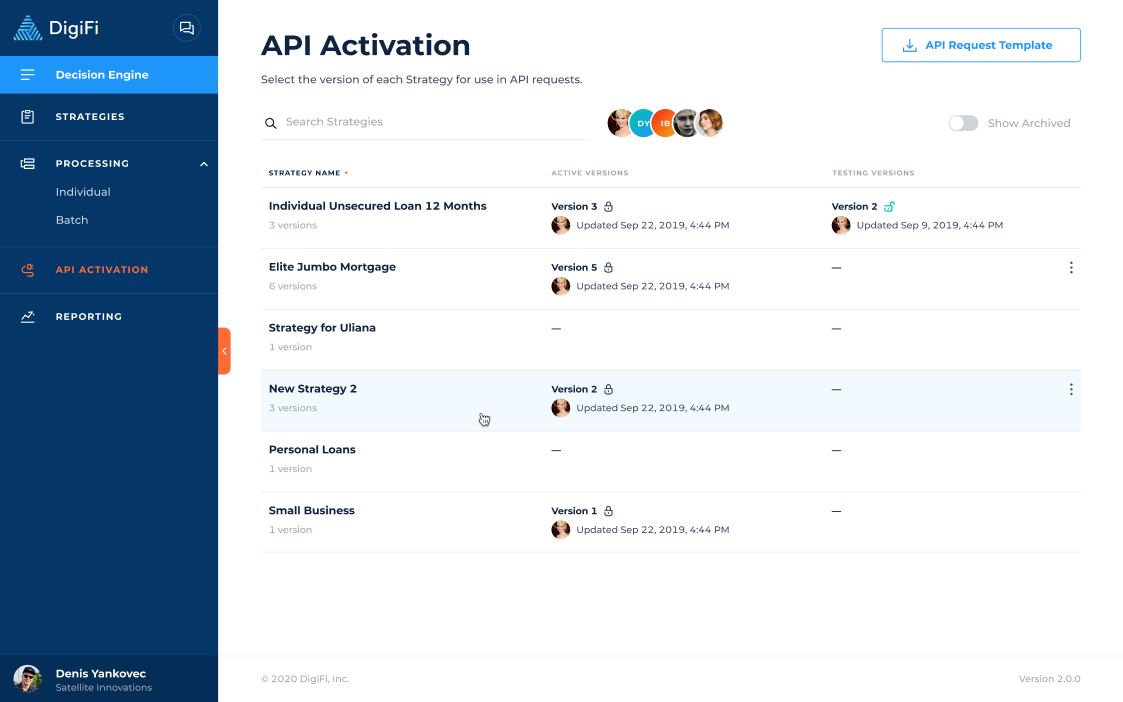Click Version 1 of Small Business
1123x702 pixels.
point(574,511)
